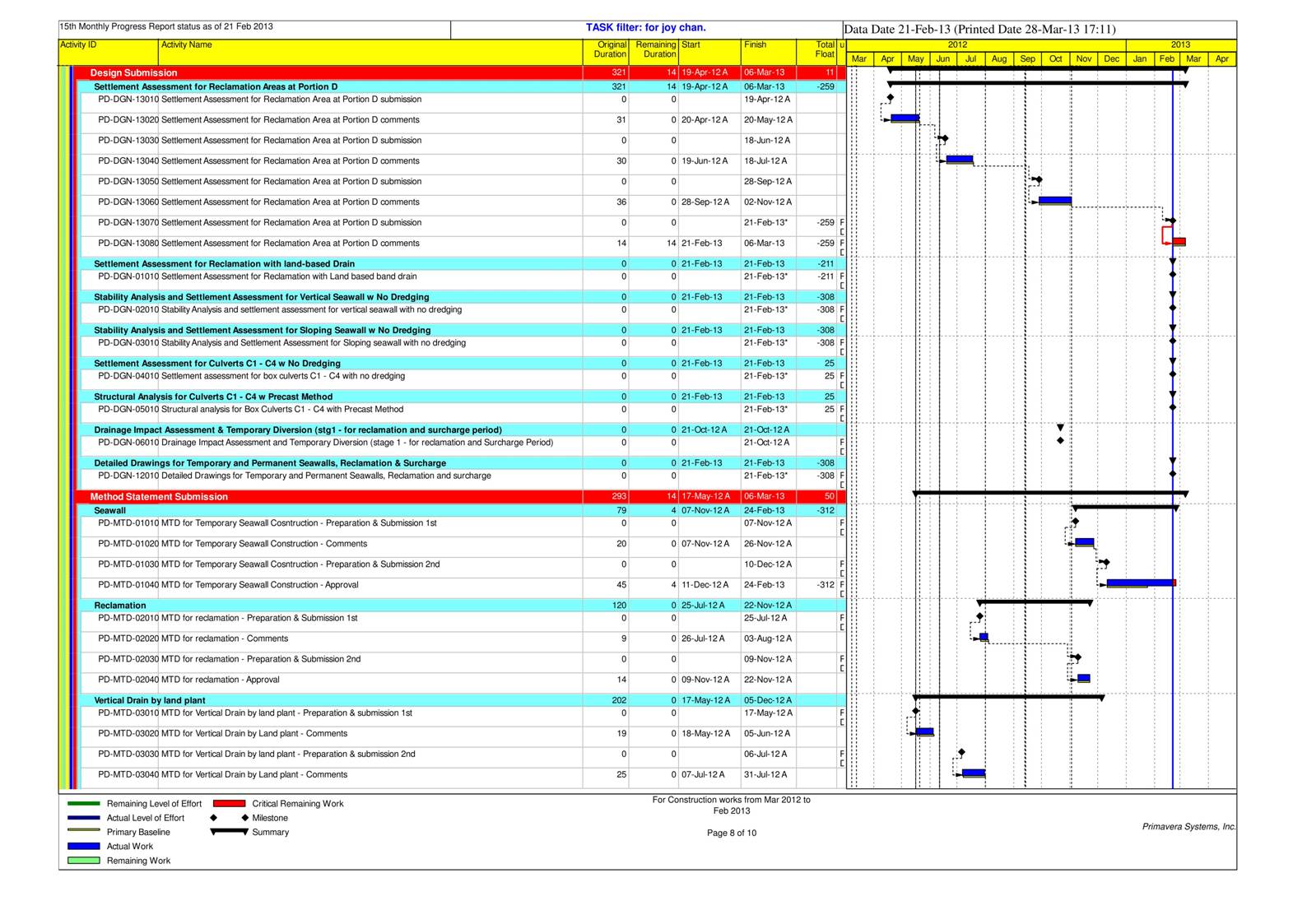Click the blue Gantt bar for PD-DGN-13060
Viewport: 1307px width, 924px height.
pyautogui.click(x=1055, y=201)
